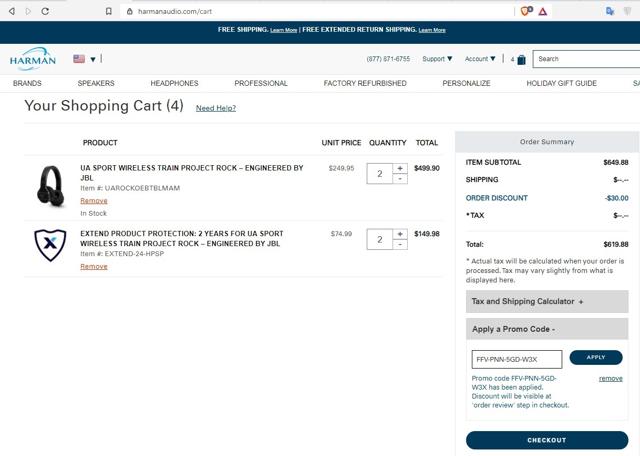640x456 pixels.
Task: Click the Need Help? link
Action: (216, 108)
